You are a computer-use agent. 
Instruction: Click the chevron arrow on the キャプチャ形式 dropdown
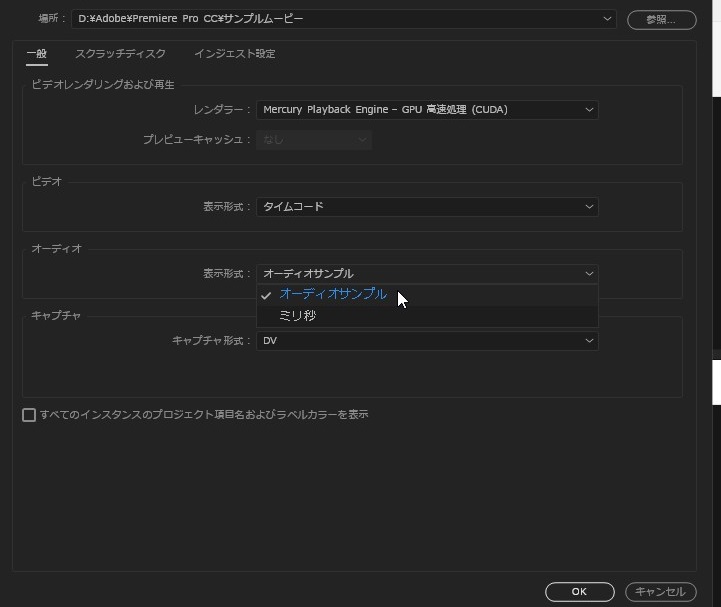[589, 341]
